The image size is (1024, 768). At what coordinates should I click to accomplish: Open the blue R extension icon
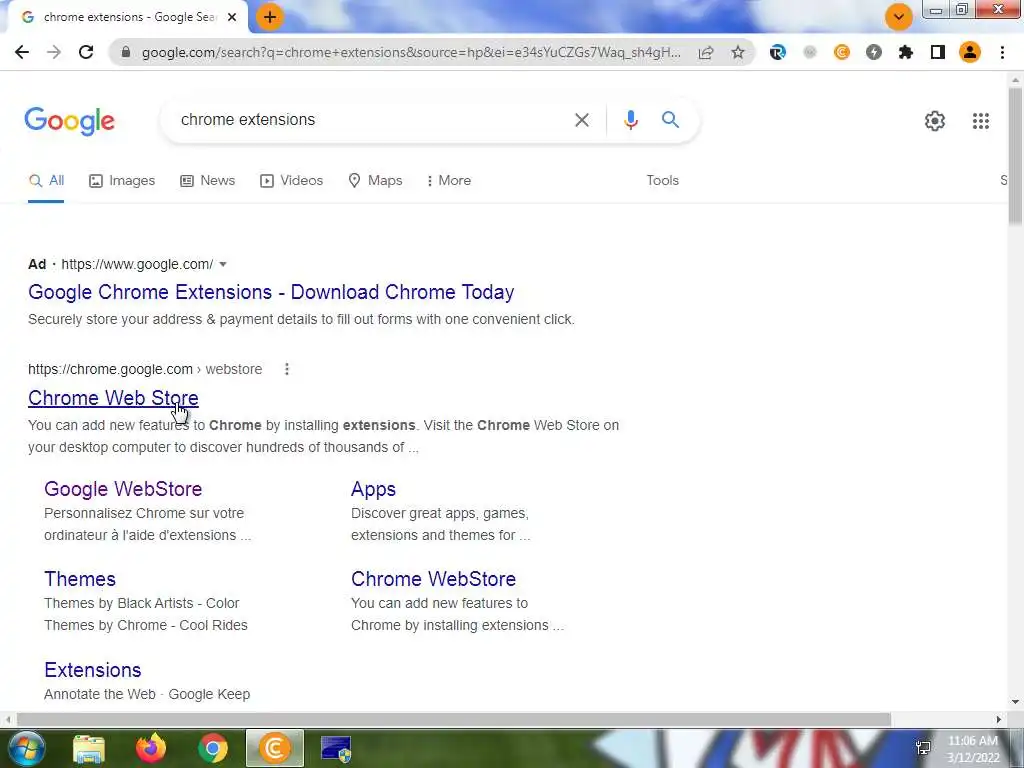click(x=777, y=52)
